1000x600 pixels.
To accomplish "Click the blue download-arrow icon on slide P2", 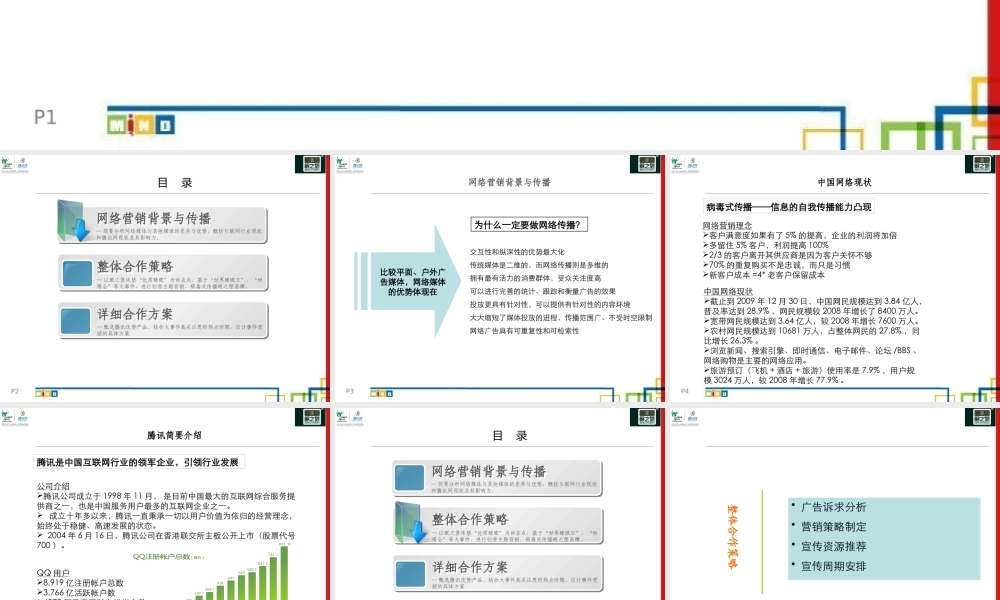I will coord(75,221).
